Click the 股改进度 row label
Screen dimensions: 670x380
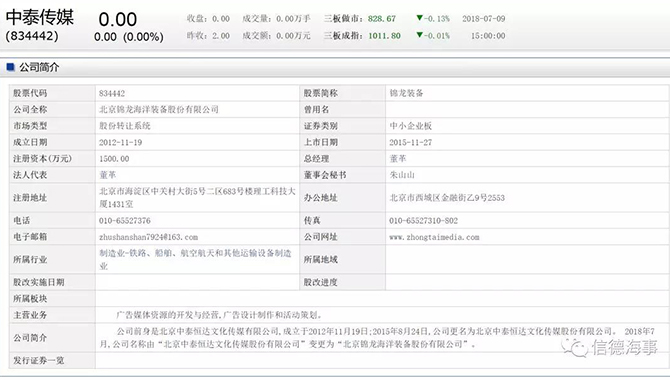[x=320, y=282]
